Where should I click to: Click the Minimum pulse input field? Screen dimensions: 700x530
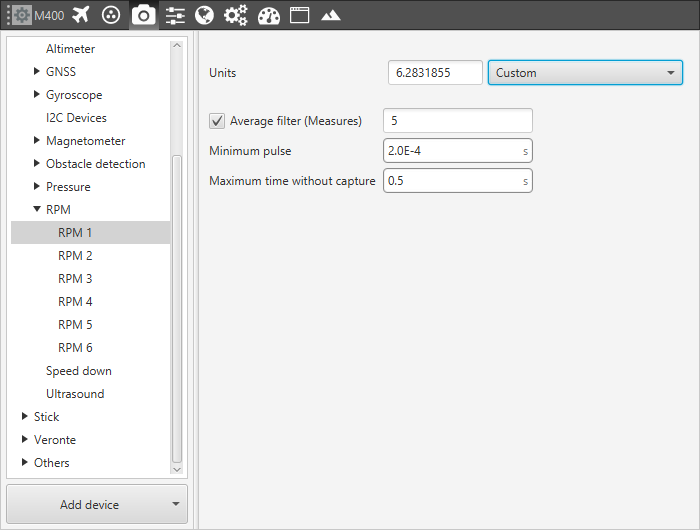coord(458,150)
